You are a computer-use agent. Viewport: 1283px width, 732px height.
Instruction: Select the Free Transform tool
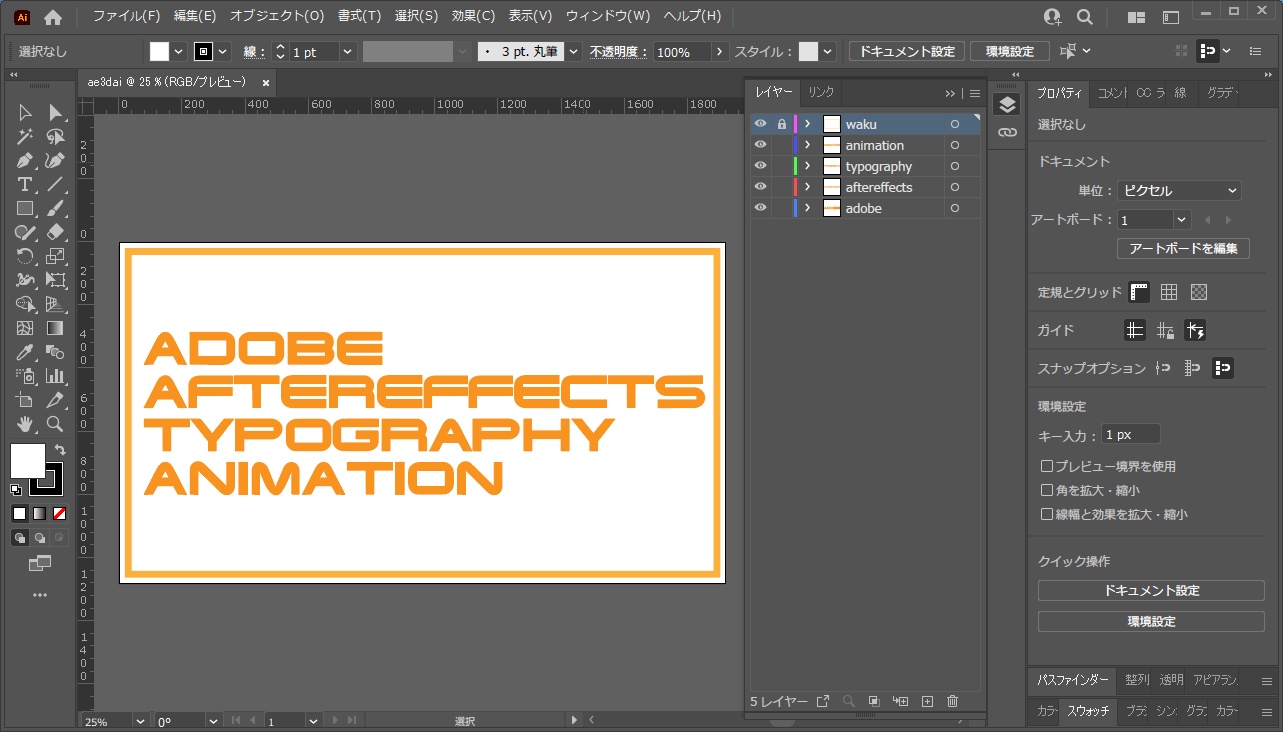click(x=56, y=281)
